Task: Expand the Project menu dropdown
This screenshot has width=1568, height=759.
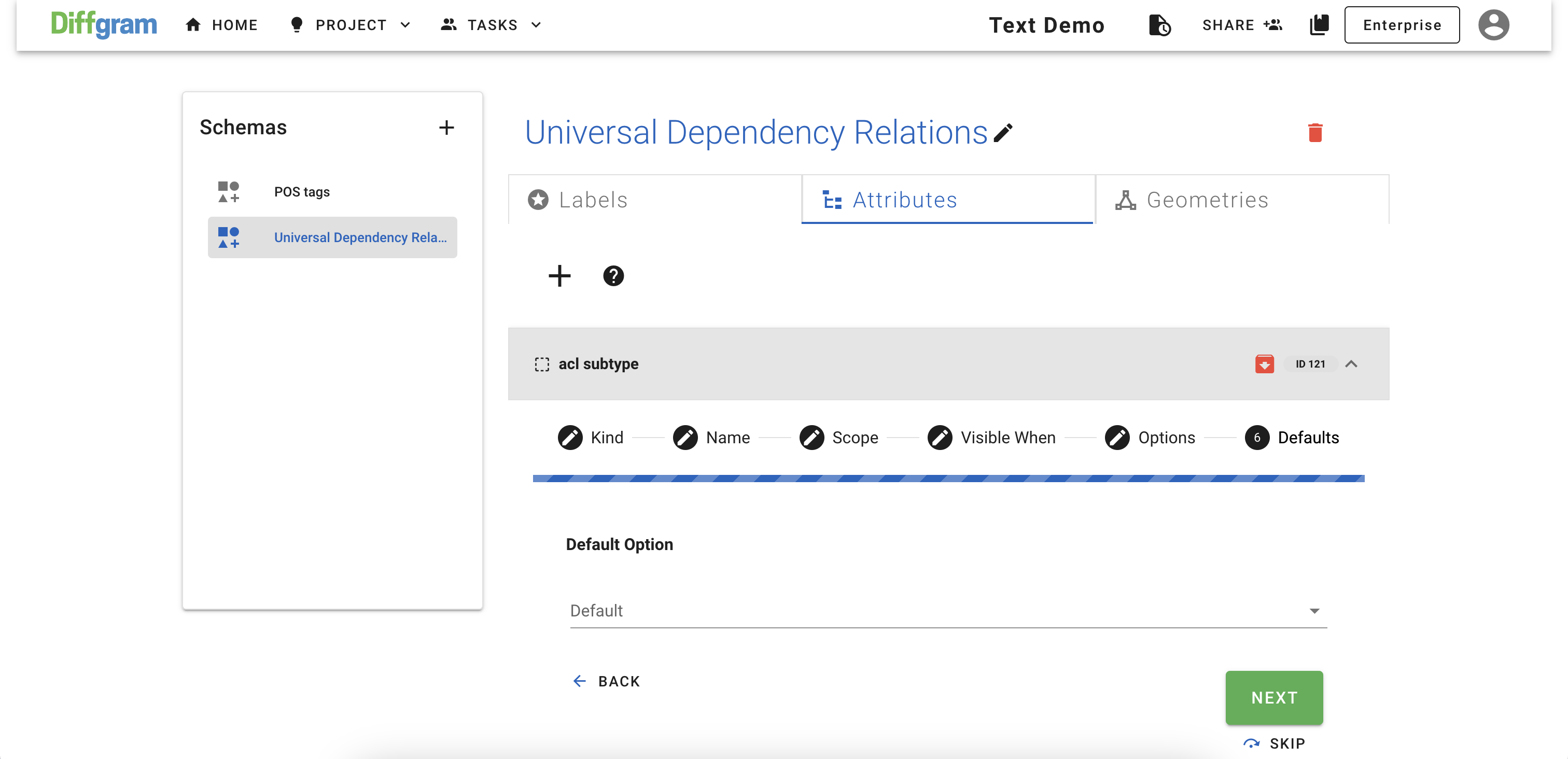Action: coord(351,25)
